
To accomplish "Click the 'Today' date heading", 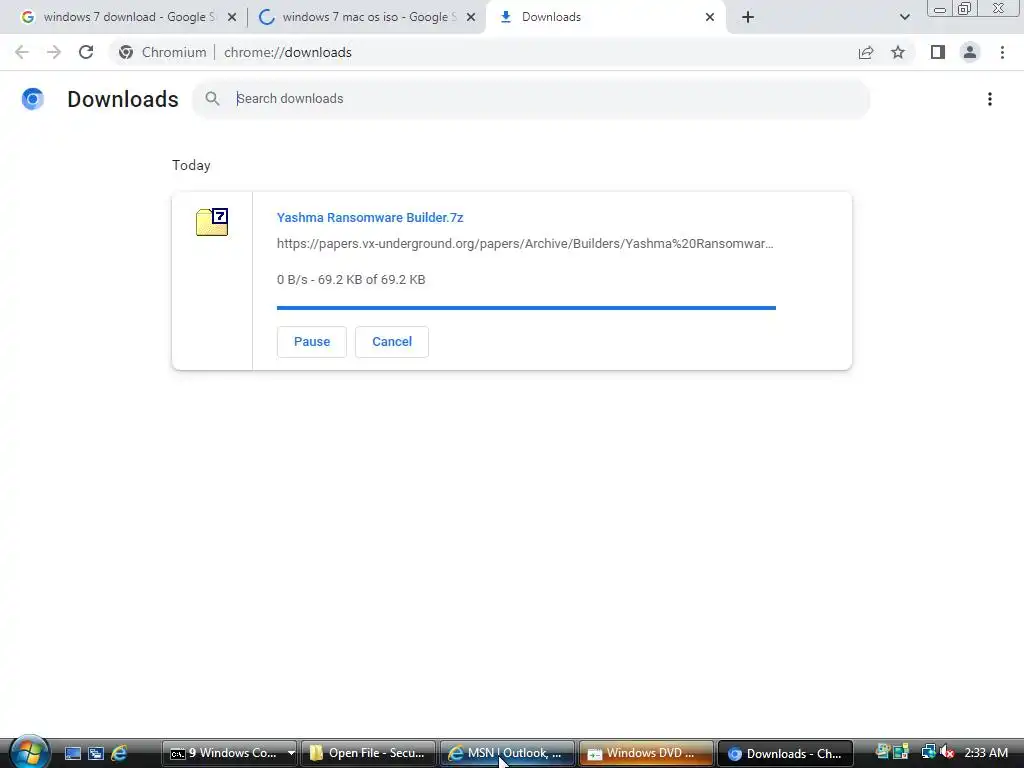I will (x=191, y=165).
